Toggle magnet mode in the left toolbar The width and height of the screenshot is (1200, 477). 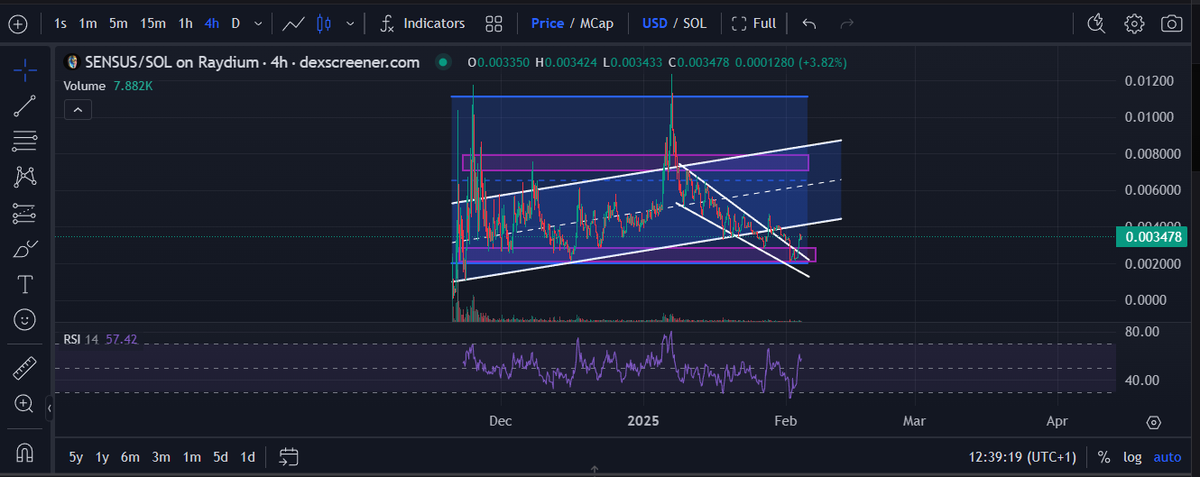25,451
